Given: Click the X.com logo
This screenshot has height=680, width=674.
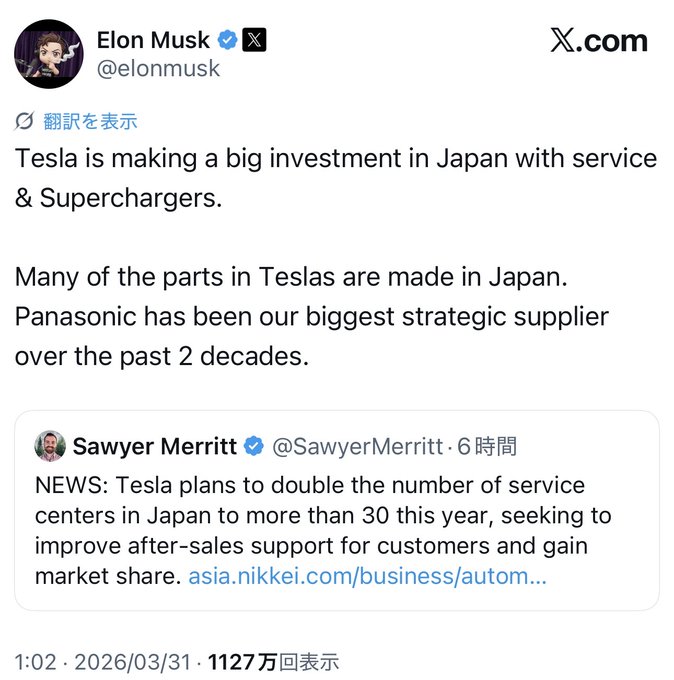Looking at the screenshot, I should point(598,41).
